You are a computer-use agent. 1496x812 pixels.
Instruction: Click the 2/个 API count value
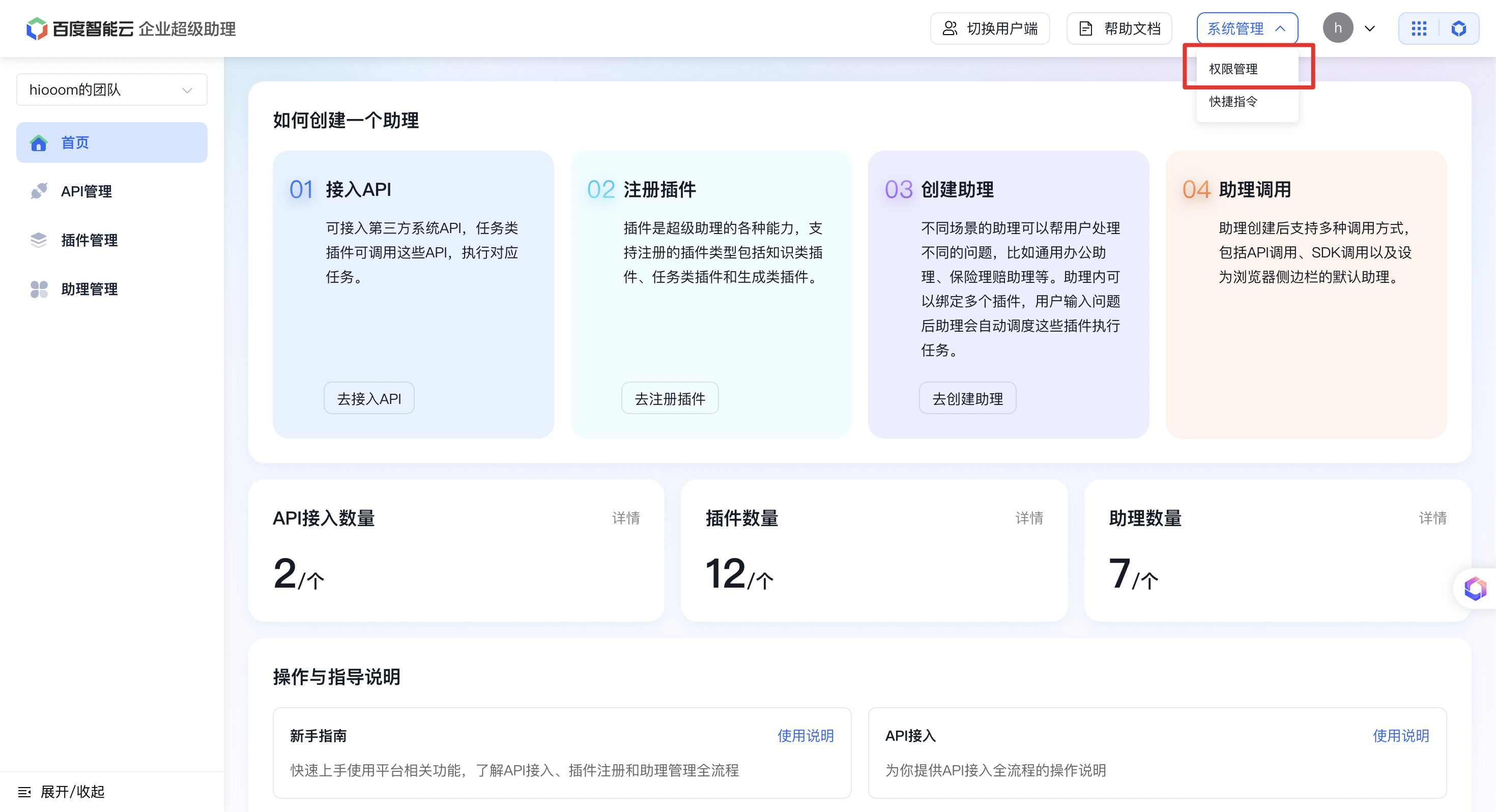(299, 574)
